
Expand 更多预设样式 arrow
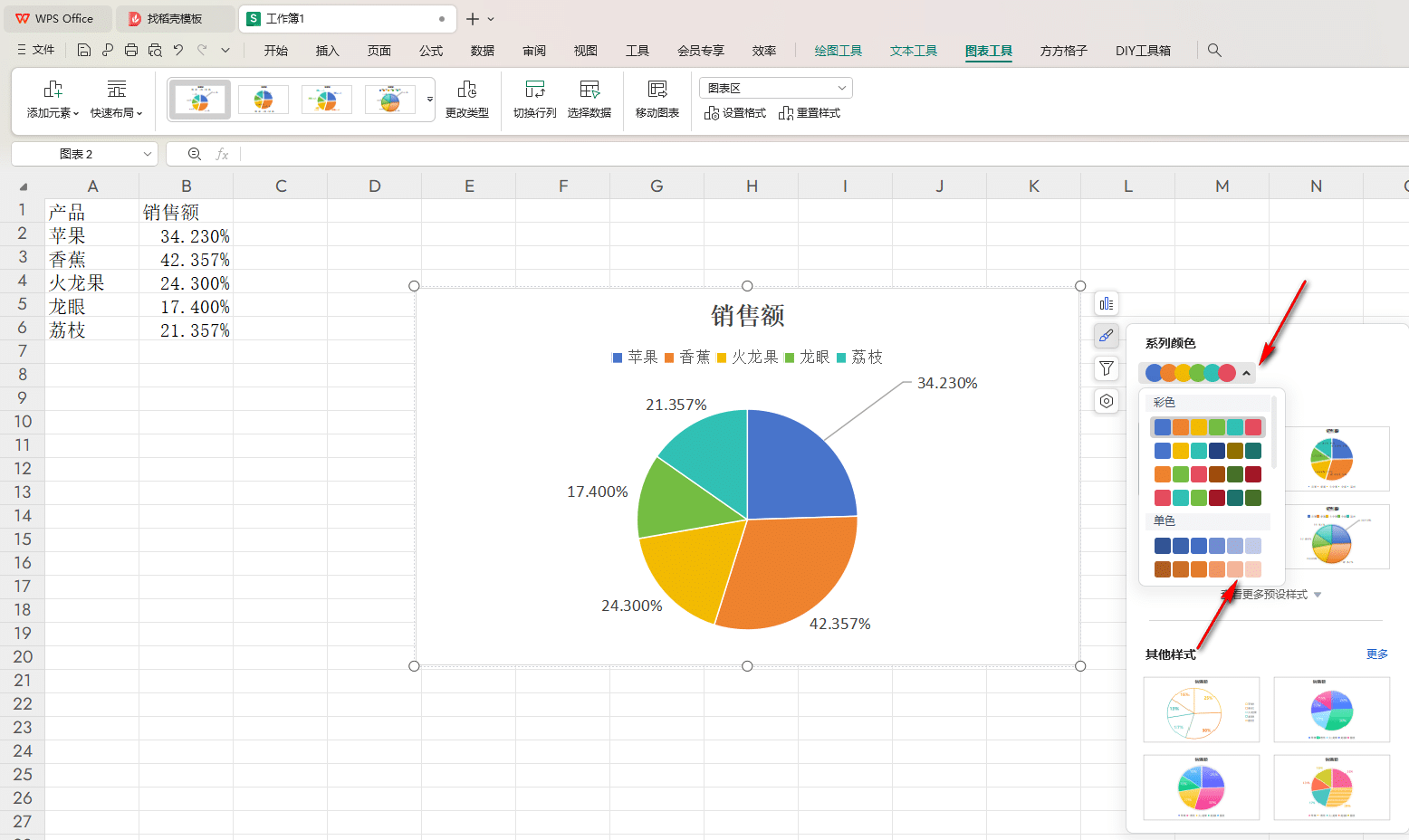1318,595
